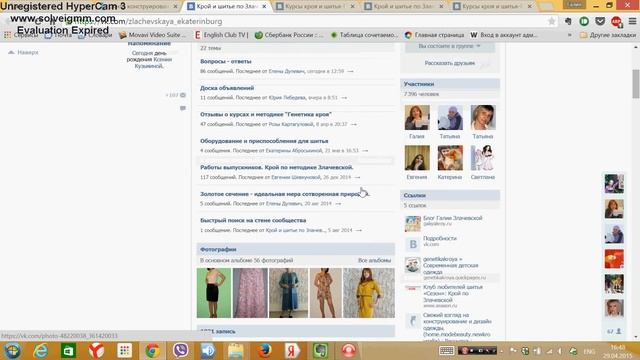The width and height of the screenshot is (640, 360).
Task: Open Таблица сочетаемо... bookmark
Action: tap(364, 35)
